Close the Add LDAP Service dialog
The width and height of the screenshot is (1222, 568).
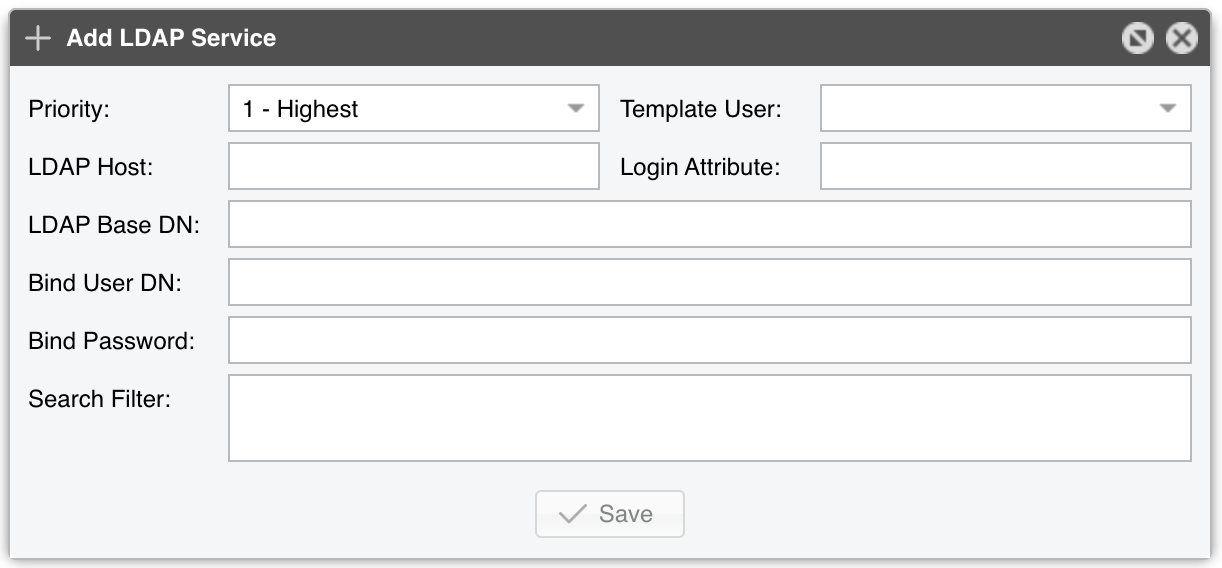tap(1181, 39)
